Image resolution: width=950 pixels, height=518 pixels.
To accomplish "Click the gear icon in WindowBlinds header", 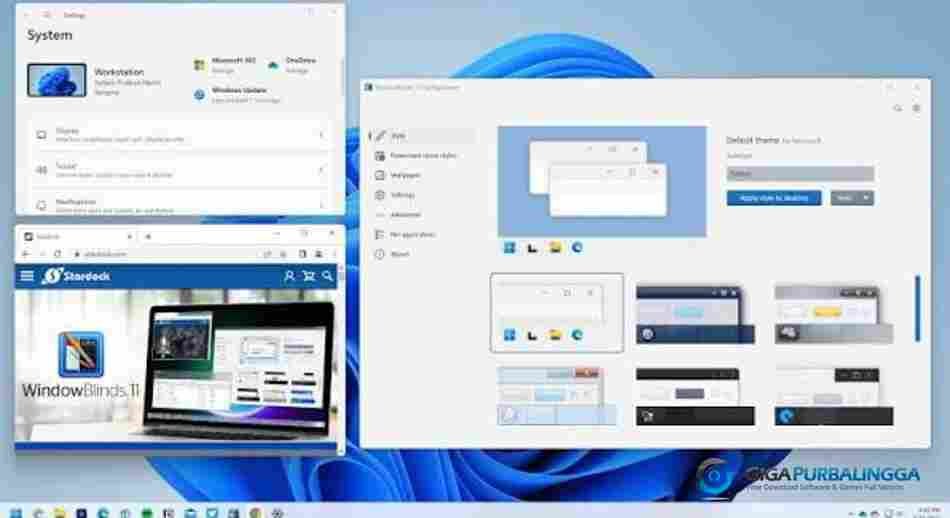I will pos(917,108).
